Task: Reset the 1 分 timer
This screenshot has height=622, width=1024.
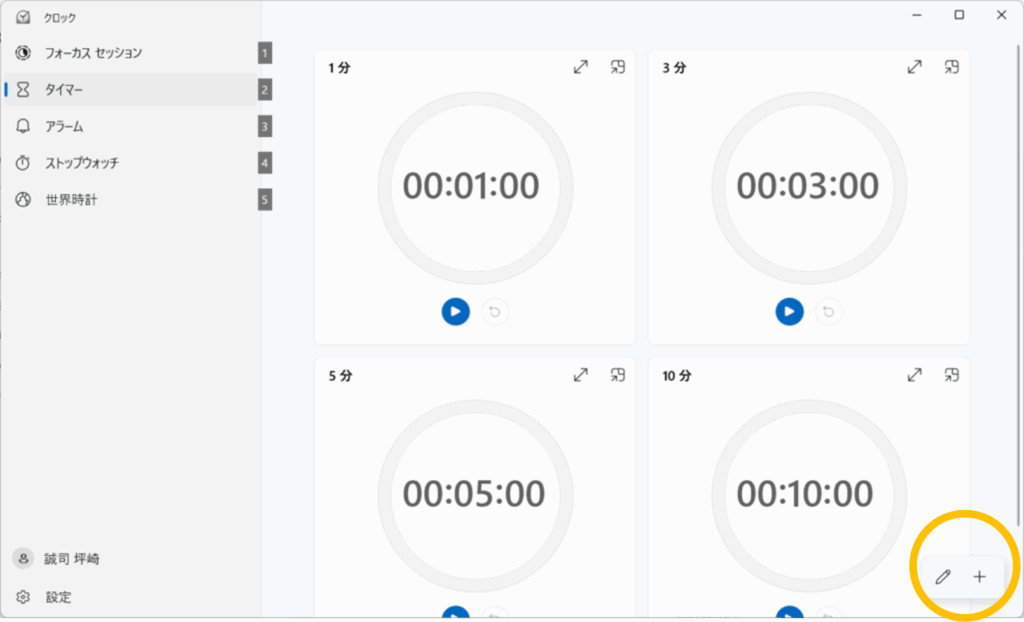Action: pos(495,312)
